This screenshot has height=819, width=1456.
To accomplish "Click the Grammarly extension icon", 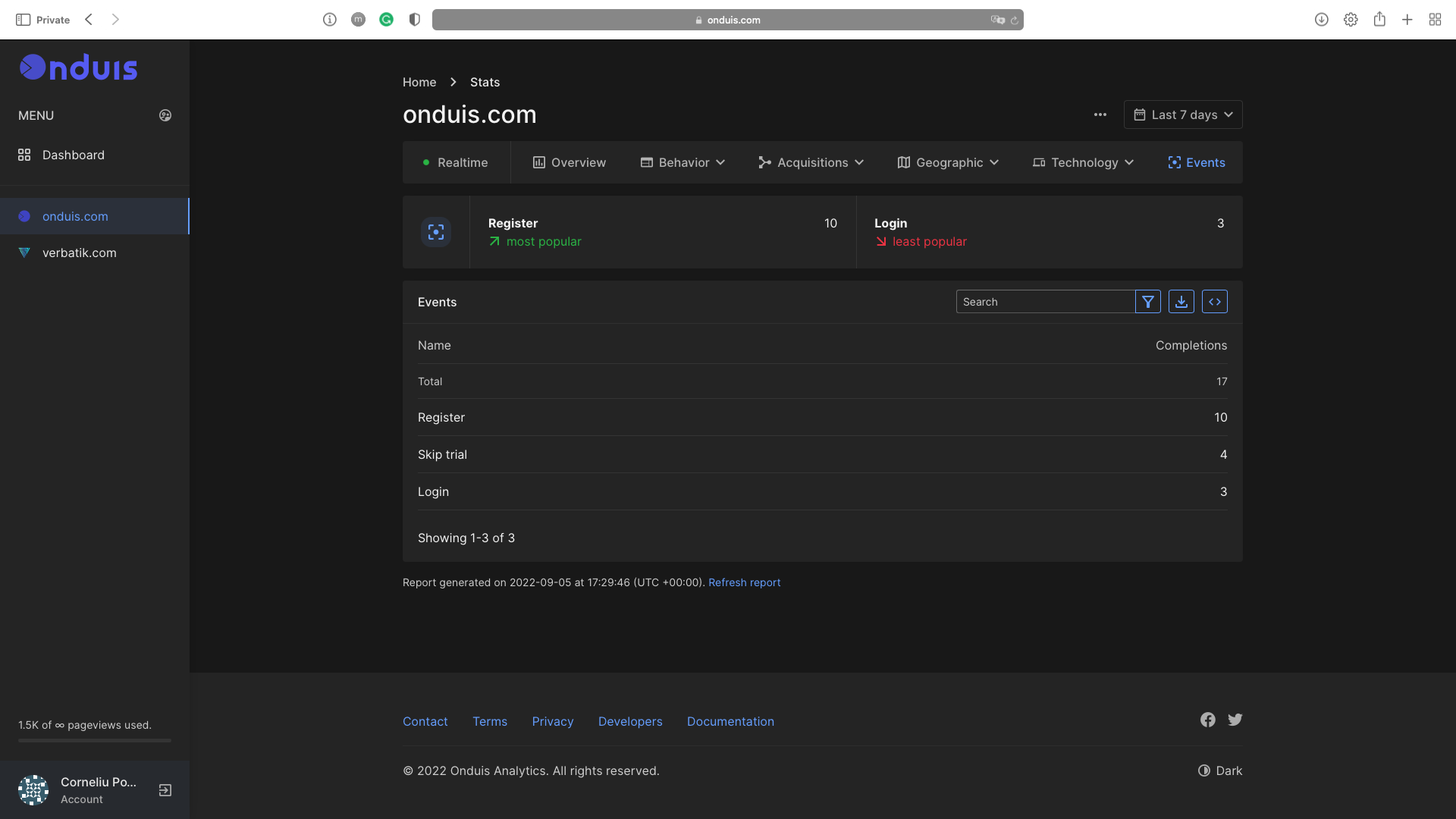I will (387, 20).
